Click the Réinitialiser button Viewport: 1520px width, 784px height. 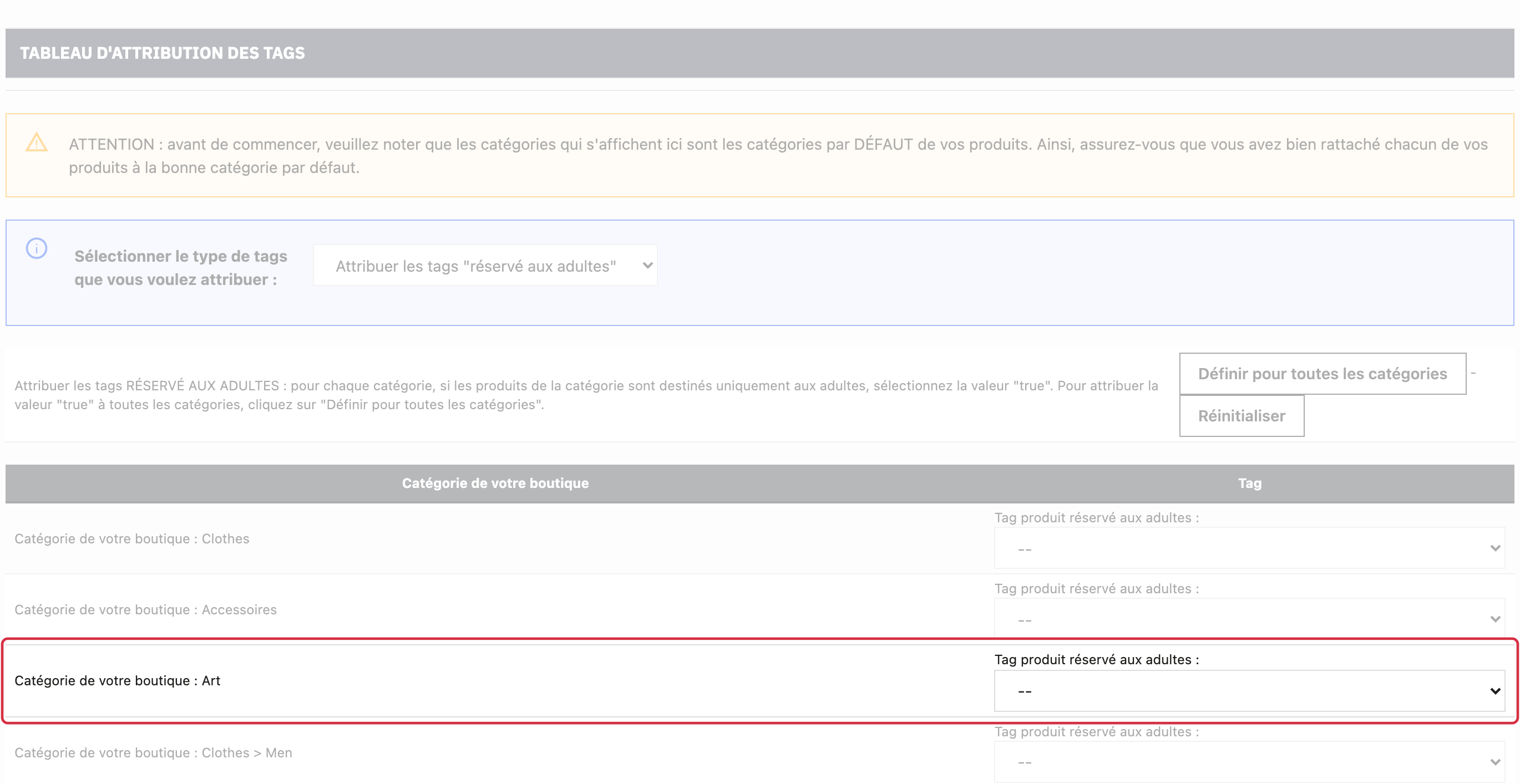(1242, 416)
